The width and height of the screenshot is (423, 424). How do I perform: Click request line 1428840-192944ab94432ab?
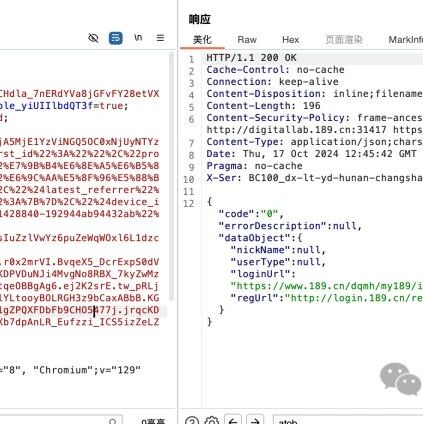tap(79, 214)
